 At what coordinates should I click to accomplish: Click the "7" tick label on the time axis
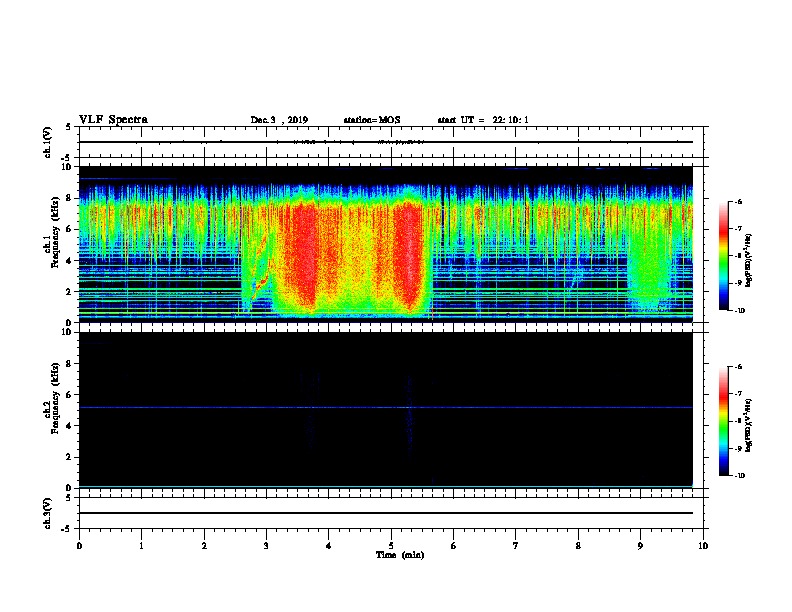(516, 546)
